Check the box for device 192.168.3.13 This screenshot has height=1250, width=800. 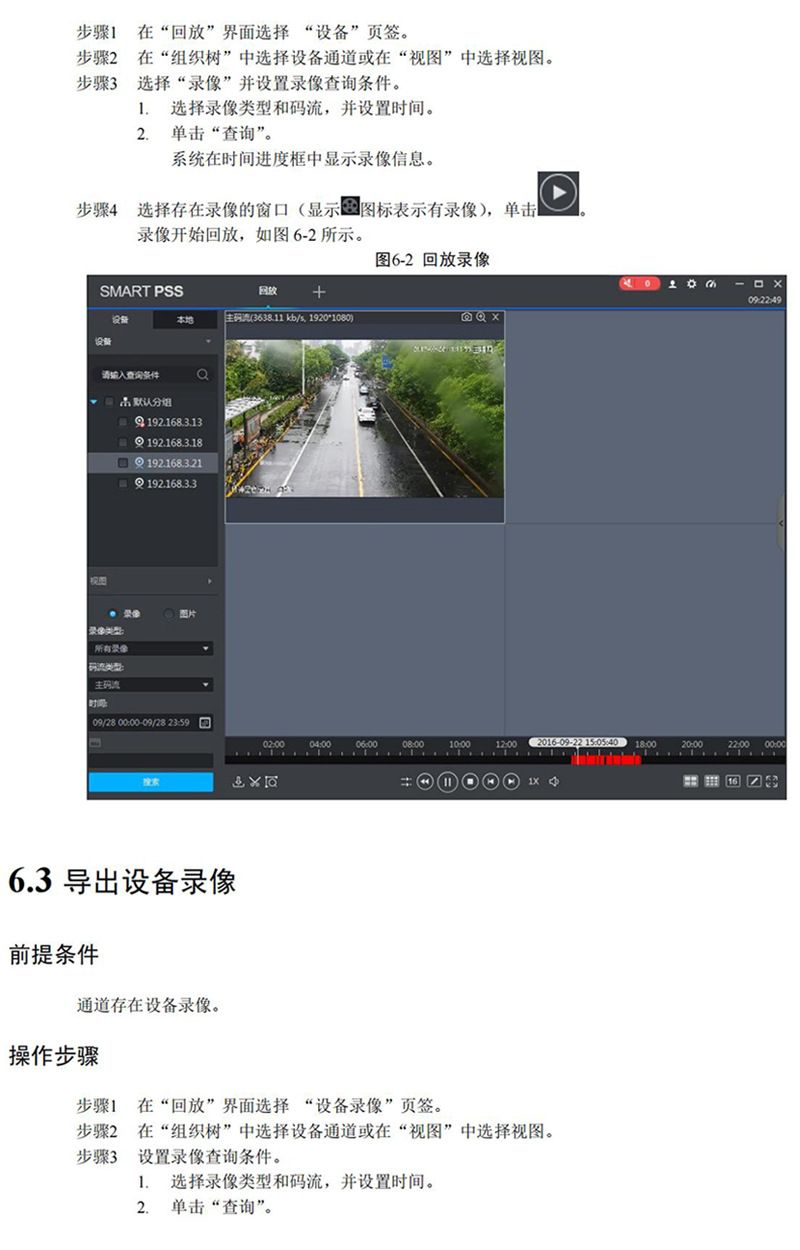click(x=123, y=422)
